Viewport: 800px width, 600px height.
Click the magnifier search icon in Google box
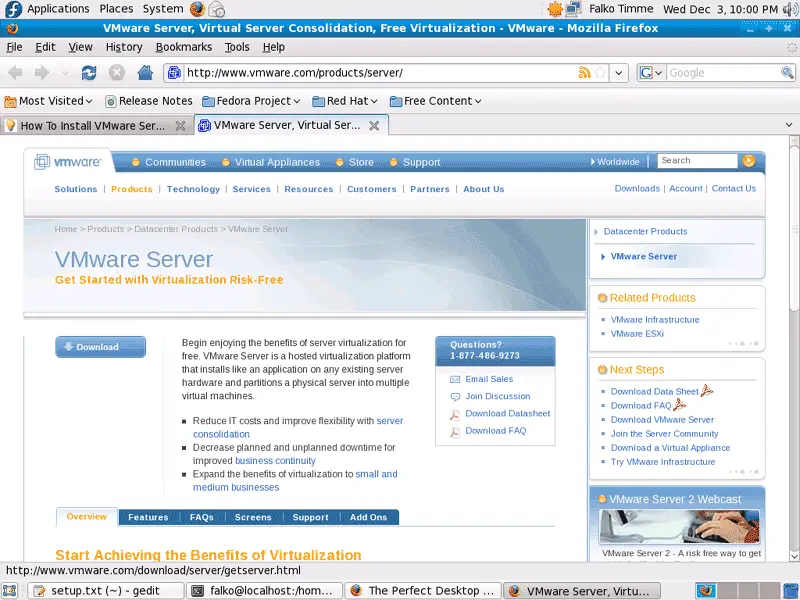787,73
